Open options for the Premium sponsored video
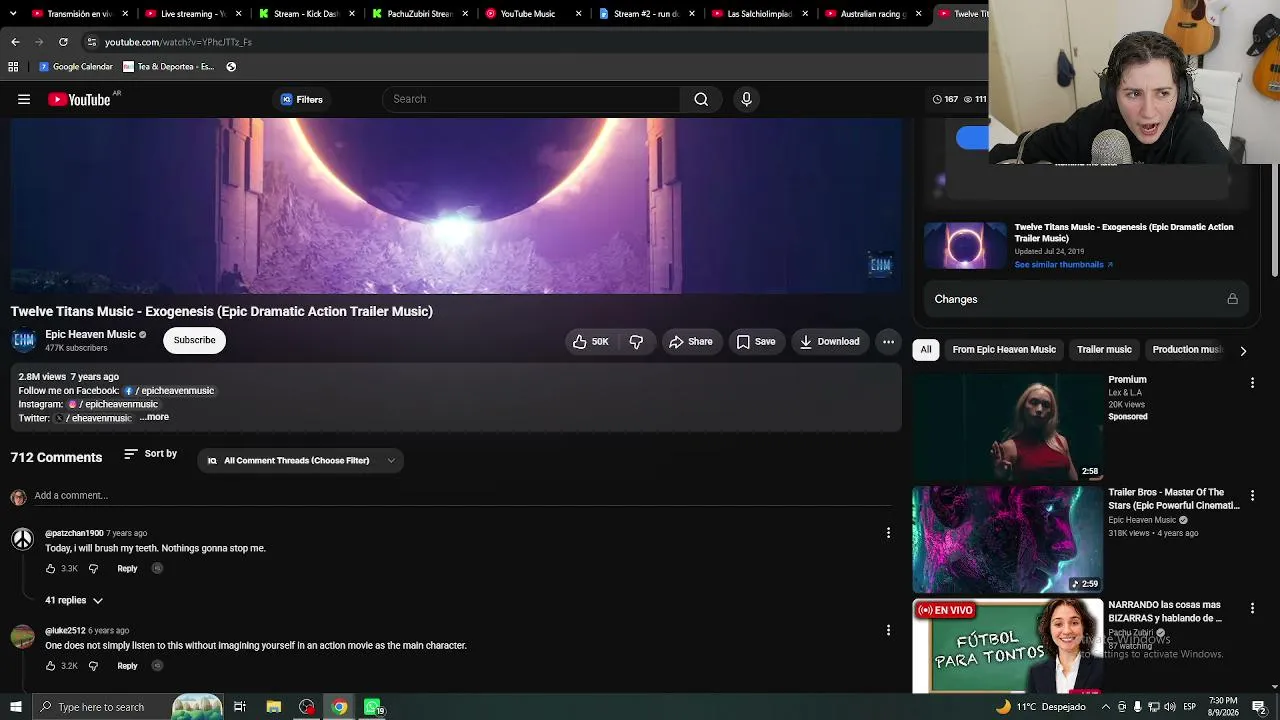Image resolution: width=1280 pixels, height=720 pixels. tap(1252, 383)
